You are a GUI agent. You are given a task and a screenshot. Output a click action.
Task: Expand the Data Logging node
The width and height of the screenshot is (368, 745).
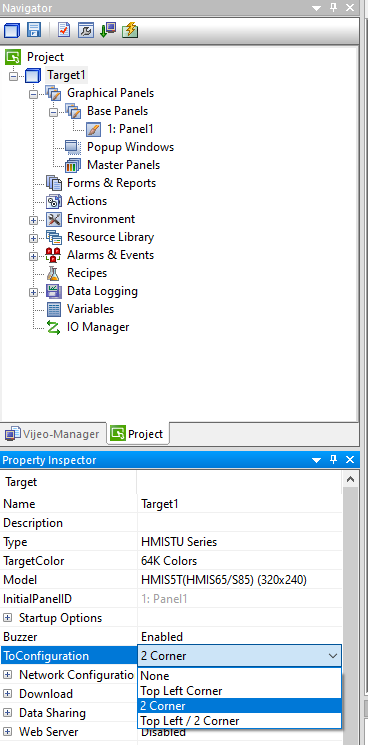point(33,293)
